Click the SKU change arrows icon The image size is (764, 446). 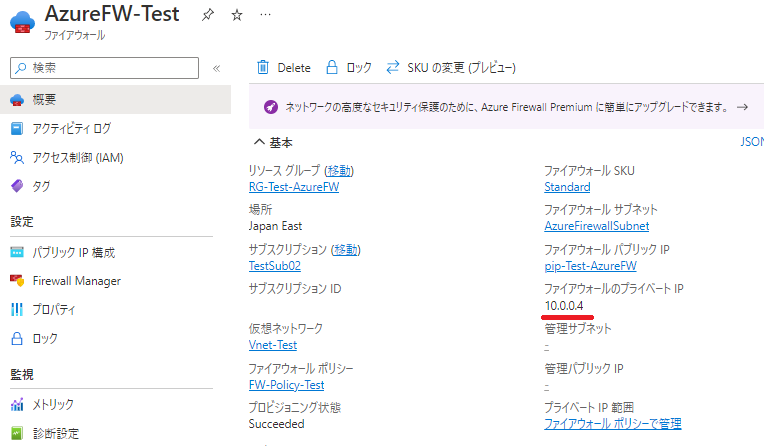tap(393, 67)
